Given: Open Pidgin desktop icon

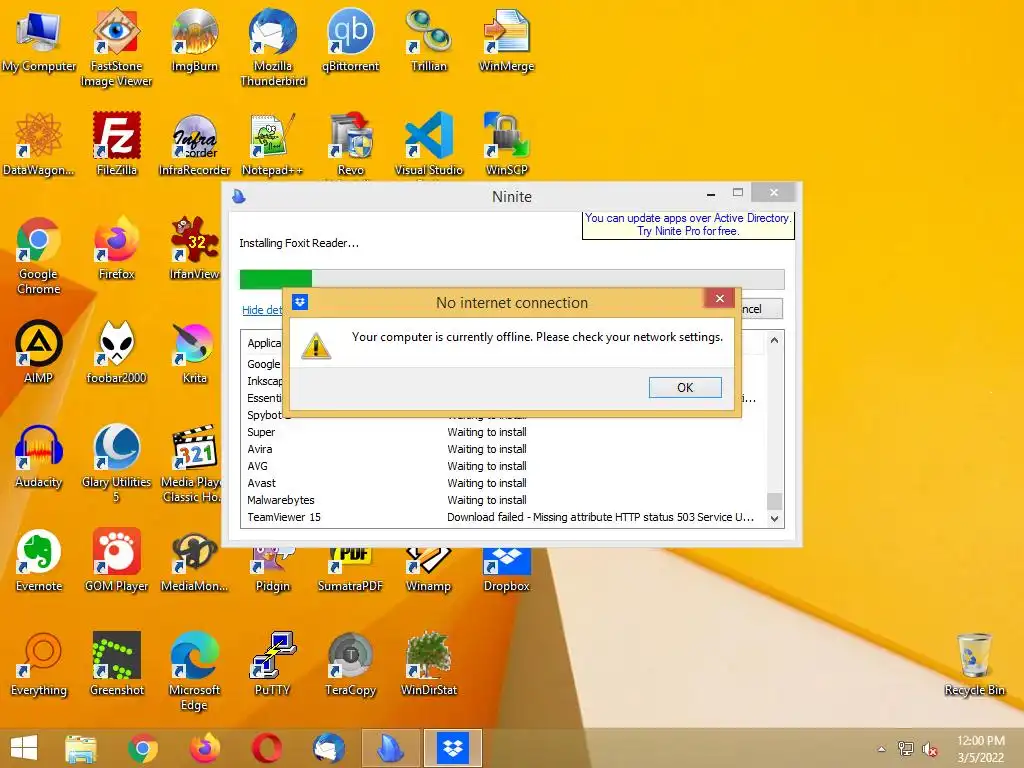Looking at the screenshot, I should pos(273,569).
